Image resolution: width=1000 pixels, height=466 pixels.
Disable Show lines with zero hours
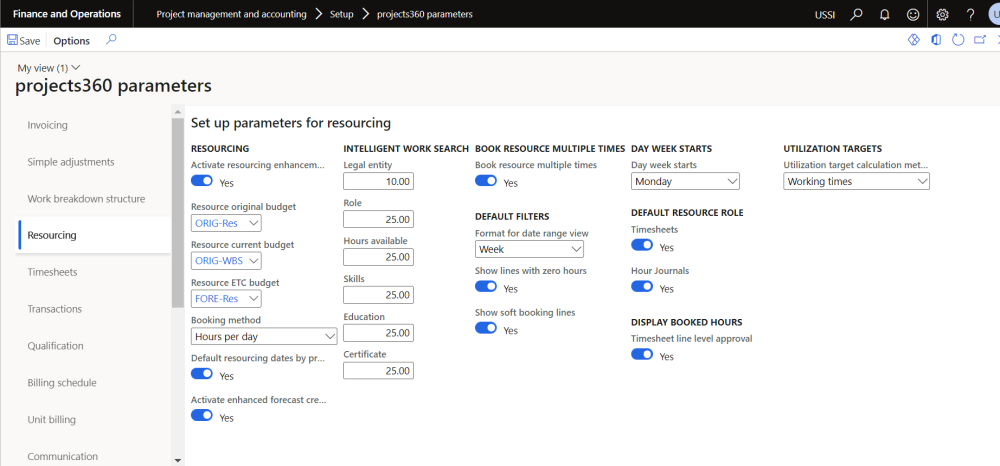coord(486,287)
